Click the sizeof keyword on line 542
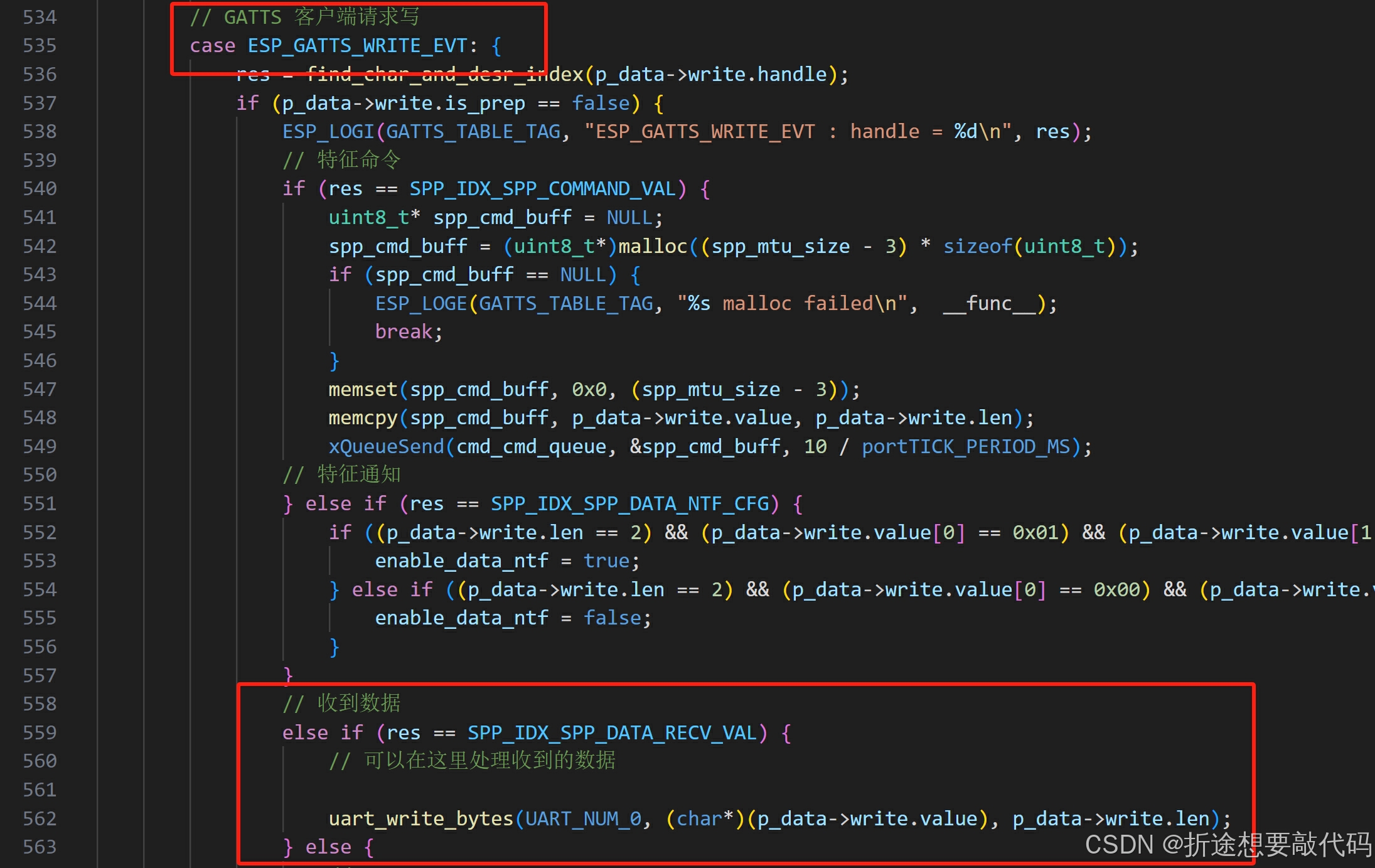This screenshot has height=868, width=1375. coord(977,246)
